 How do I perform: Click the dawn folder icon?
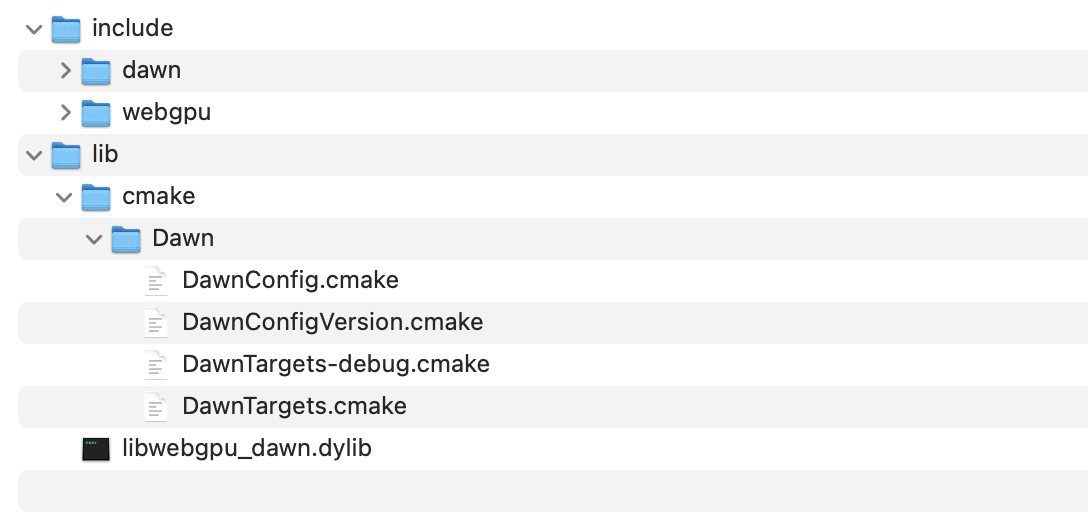[95, 71]
